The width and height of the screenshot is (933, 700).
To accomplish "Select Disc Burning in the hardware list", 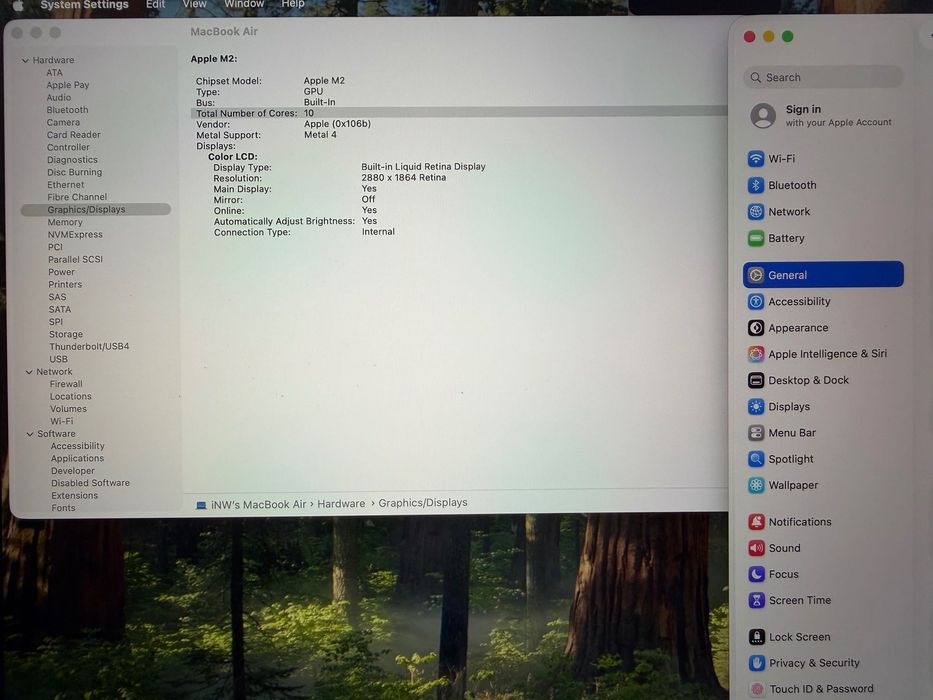I will (x=74, y=173).
